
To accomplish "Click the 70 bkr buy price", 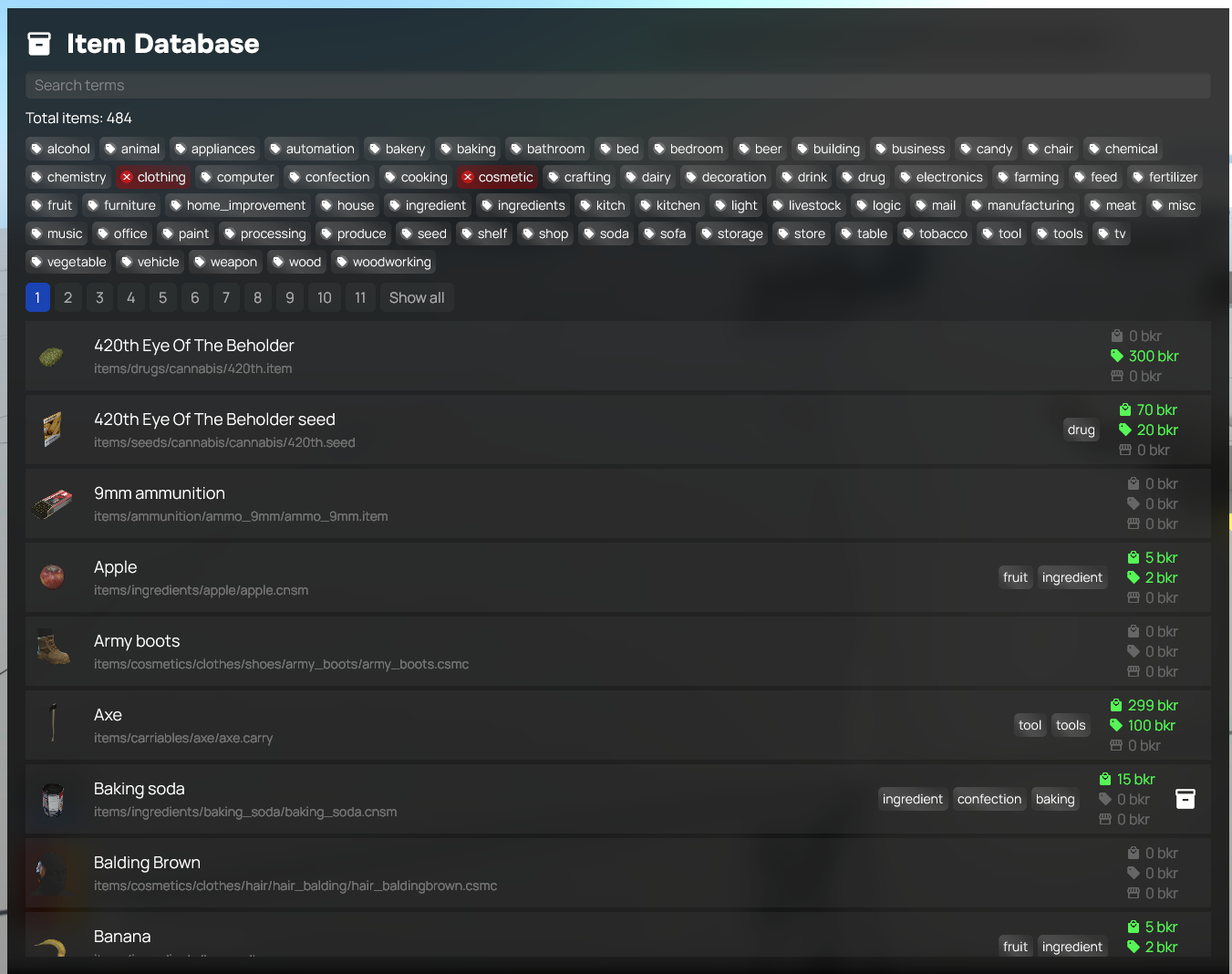I will [1148, 409].
